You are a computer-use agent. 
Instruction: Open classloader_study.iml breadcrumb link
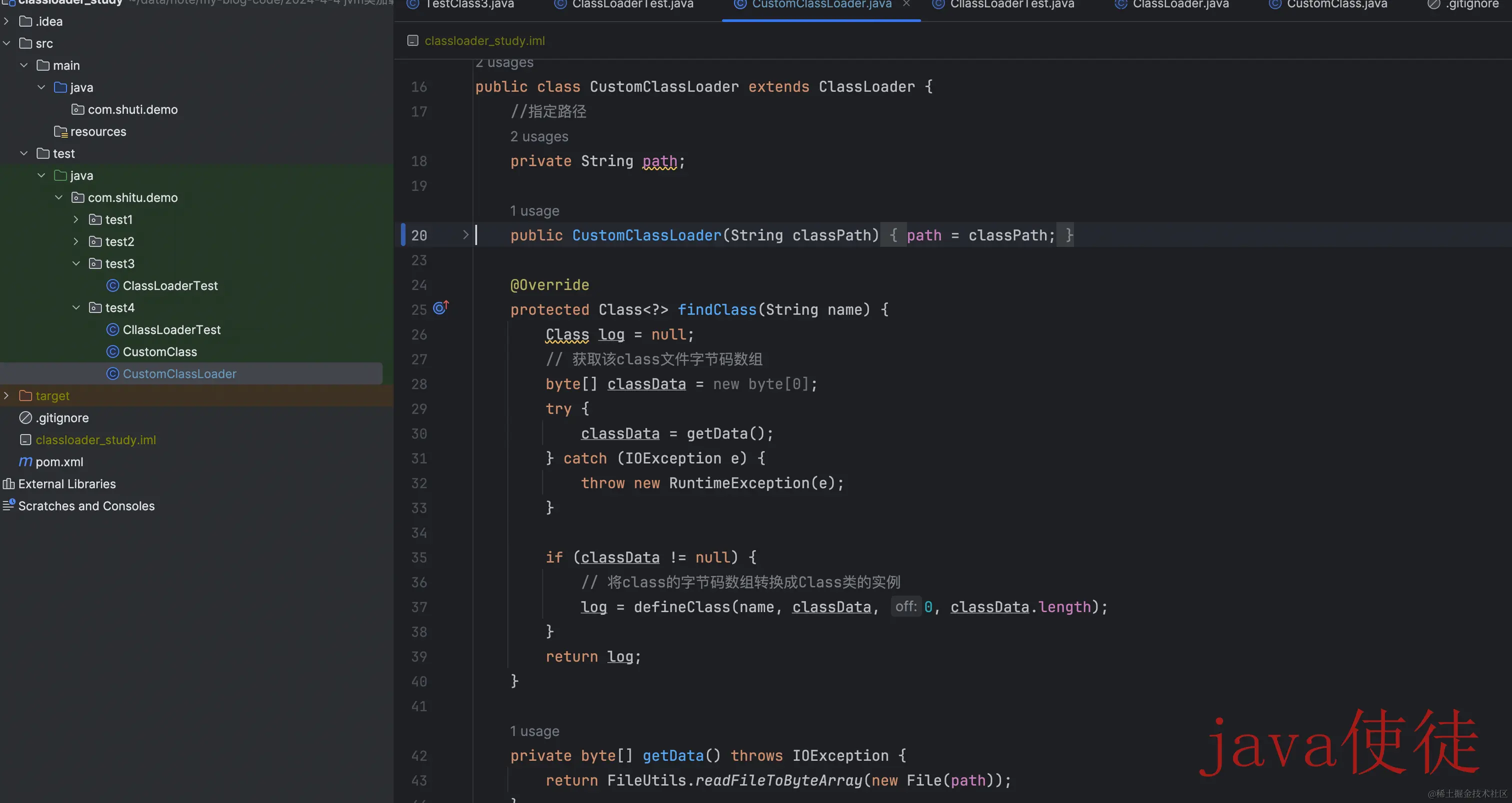click(485, 40)
